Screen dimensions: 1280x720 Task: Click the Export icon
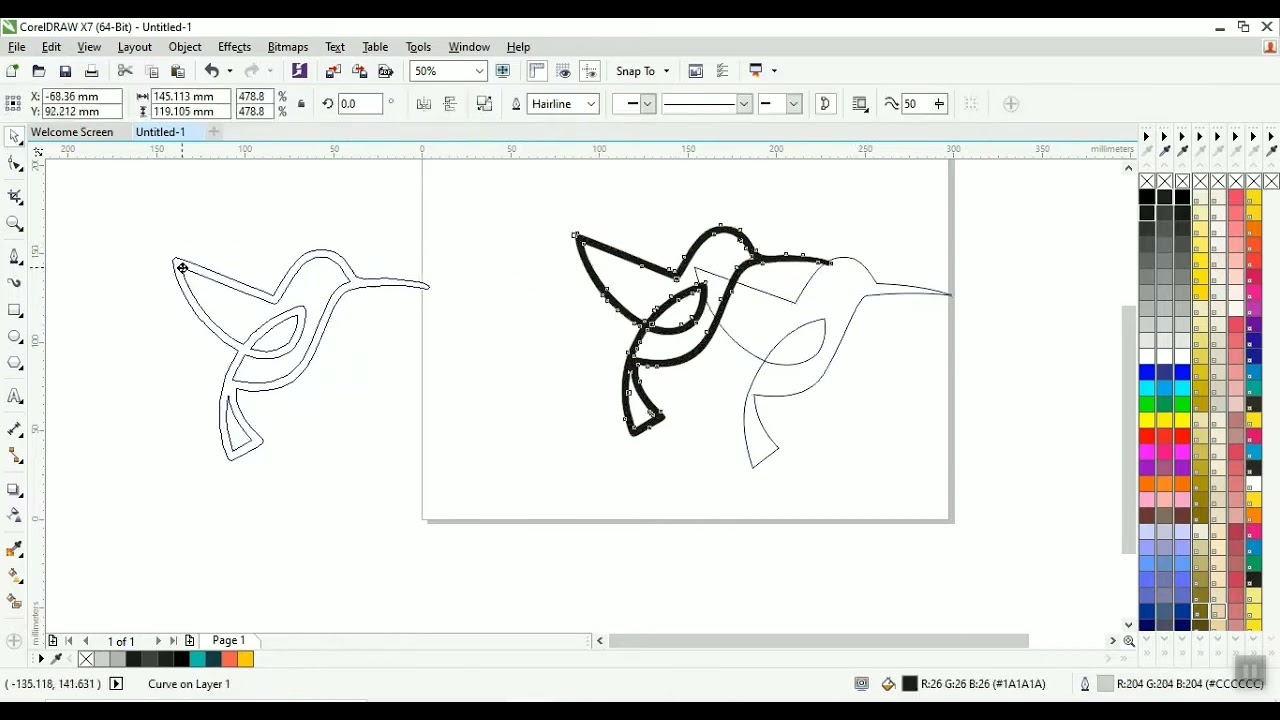pos(360,71)
